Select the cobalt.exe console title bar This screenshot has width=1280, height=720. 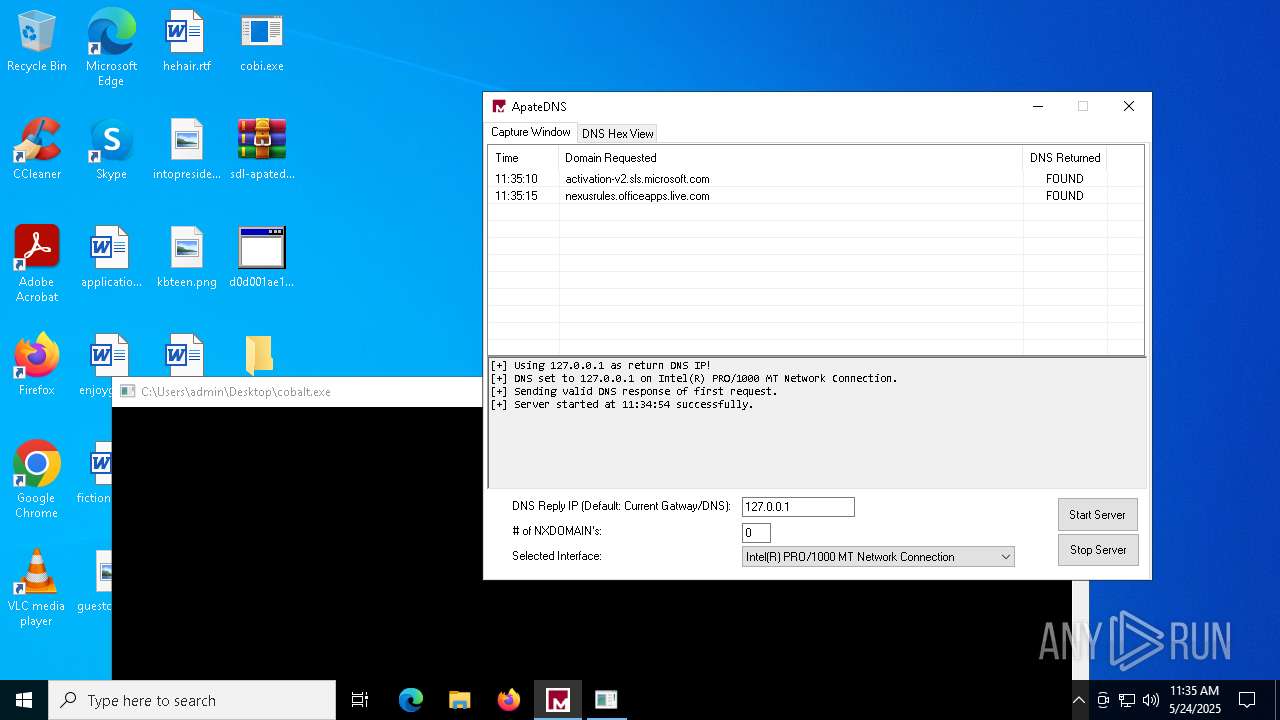point(297,392)
